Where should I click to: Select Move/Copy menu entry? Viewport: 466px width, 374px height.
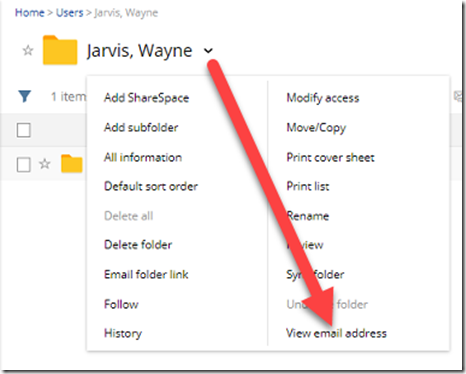(316, 128)
